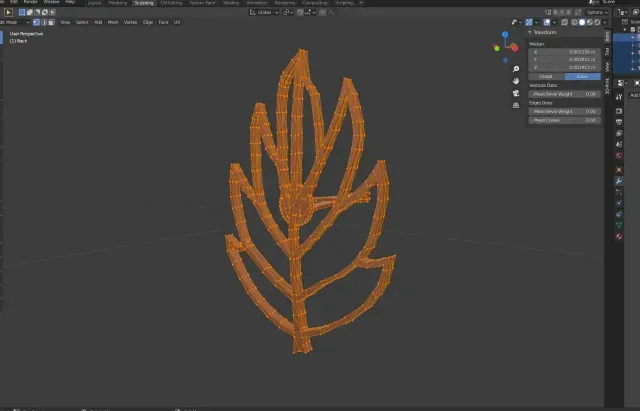Open the Output properties tab icon
Viewport: 640px width, 411px height.
click(x=619, y=122)
